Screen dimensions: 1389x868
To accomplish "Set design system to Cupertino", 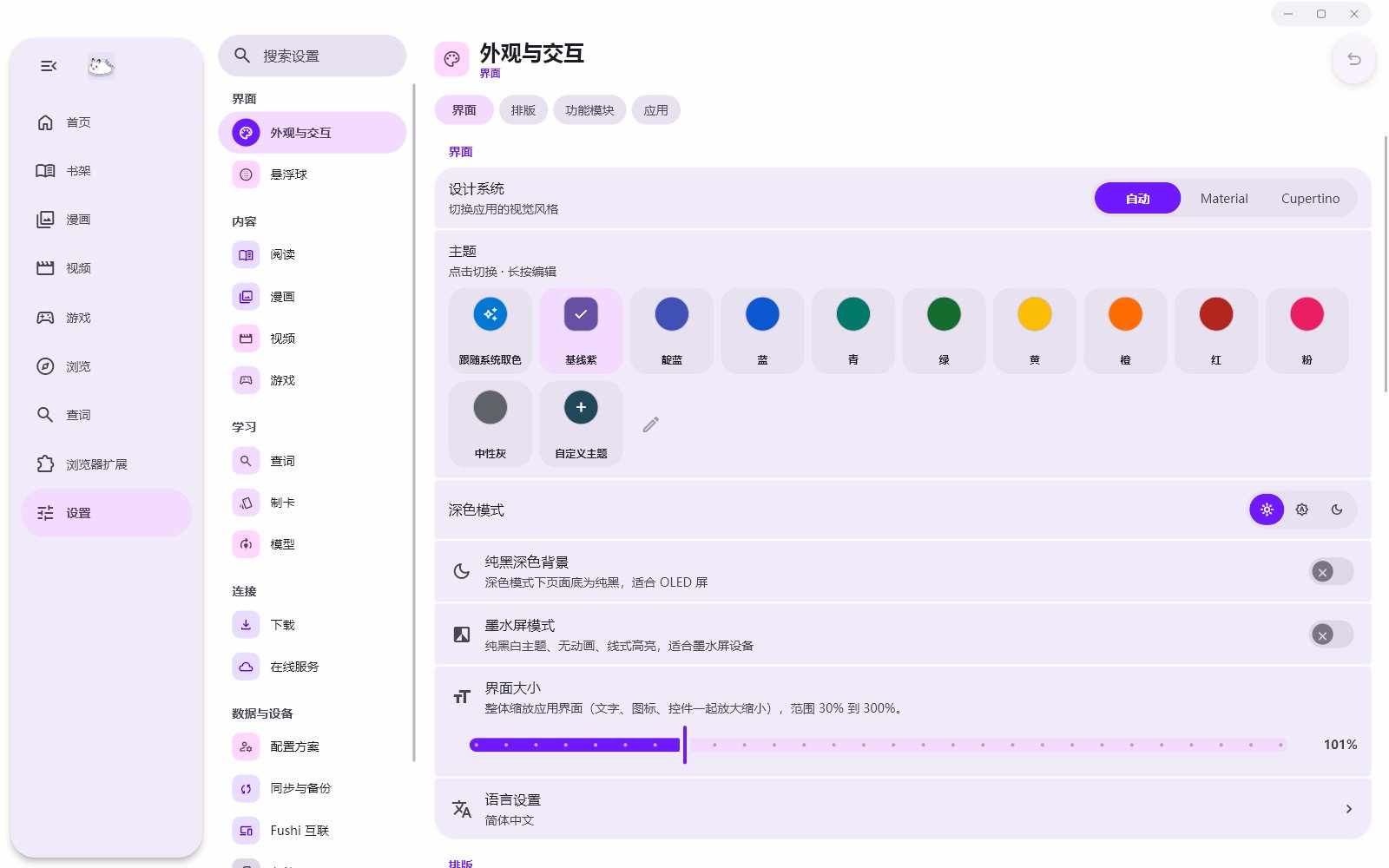I will click(1310, 199).
